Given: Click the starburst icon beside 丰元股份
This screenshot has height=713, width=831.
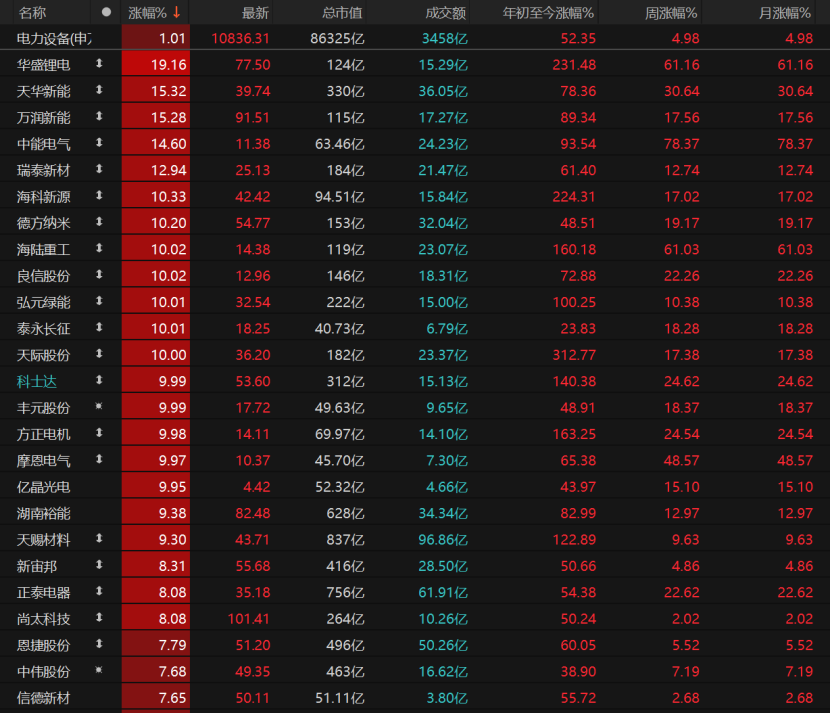Looking at the screenshot, I should tap(99, 407).
